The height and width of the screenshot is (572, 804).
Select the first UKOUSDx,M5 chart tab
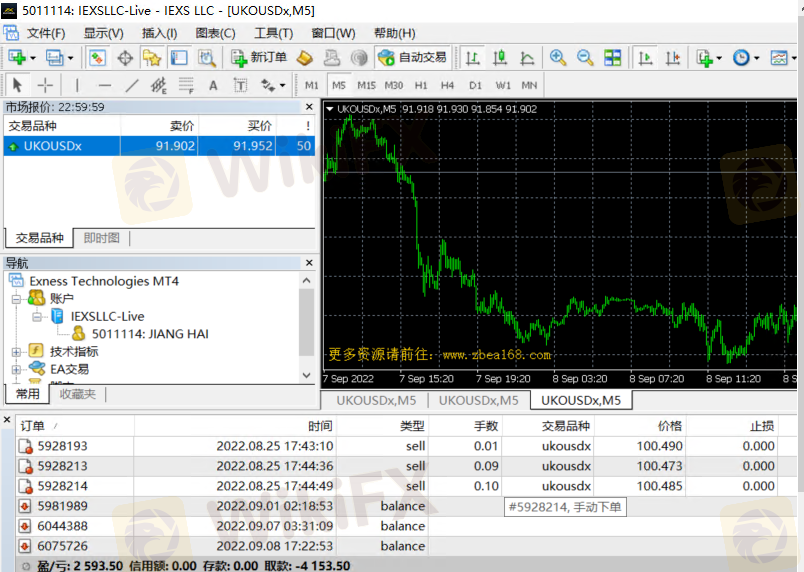[x=376, y=400]
